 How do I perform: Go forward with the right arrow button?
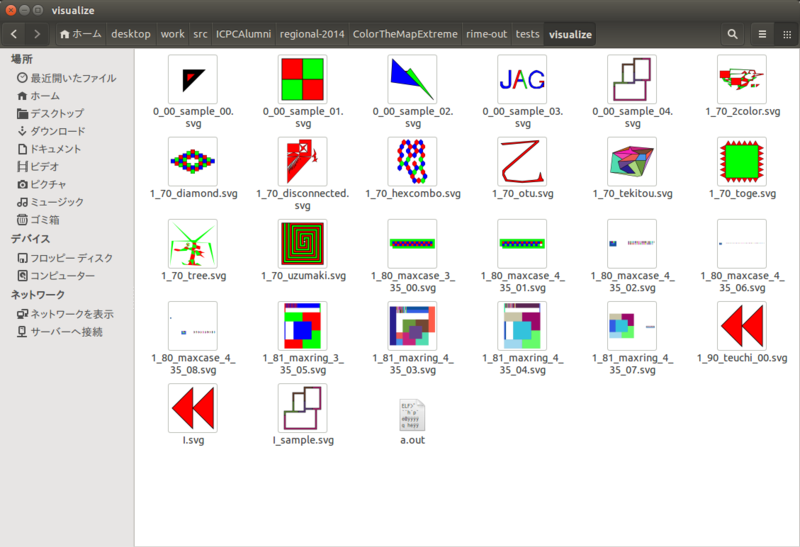pyautogui.click(x=37, y=34)
